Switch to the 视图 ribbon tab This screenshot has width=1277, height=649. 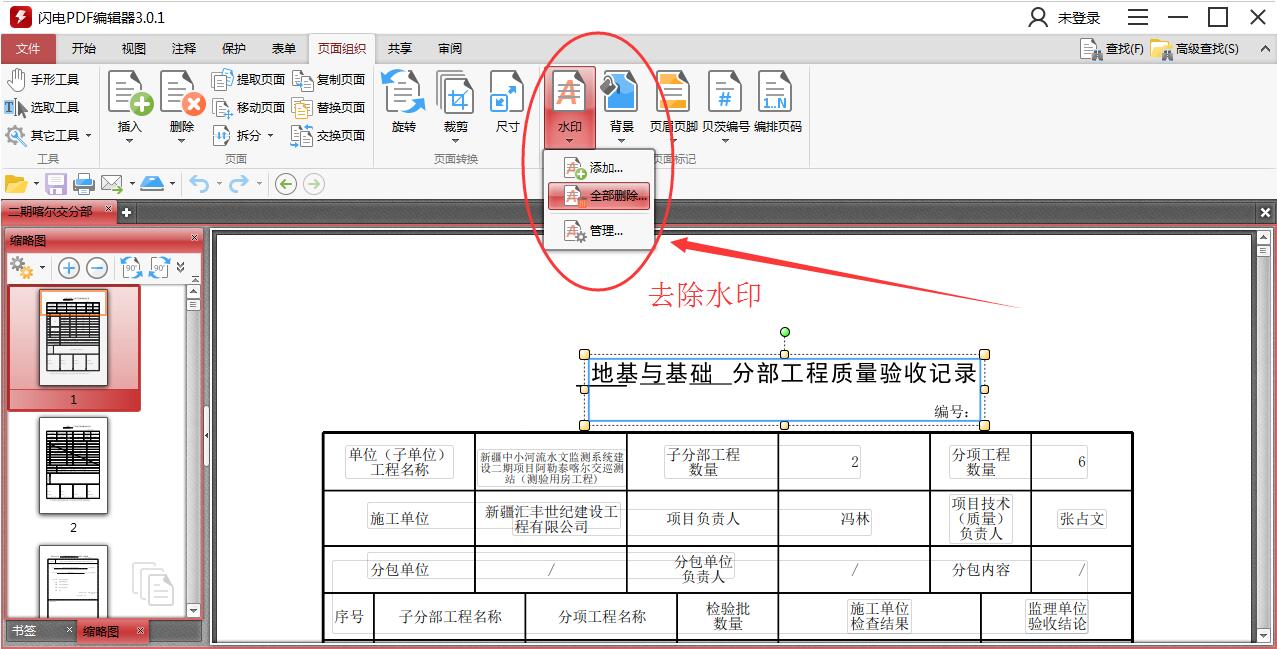134,48
